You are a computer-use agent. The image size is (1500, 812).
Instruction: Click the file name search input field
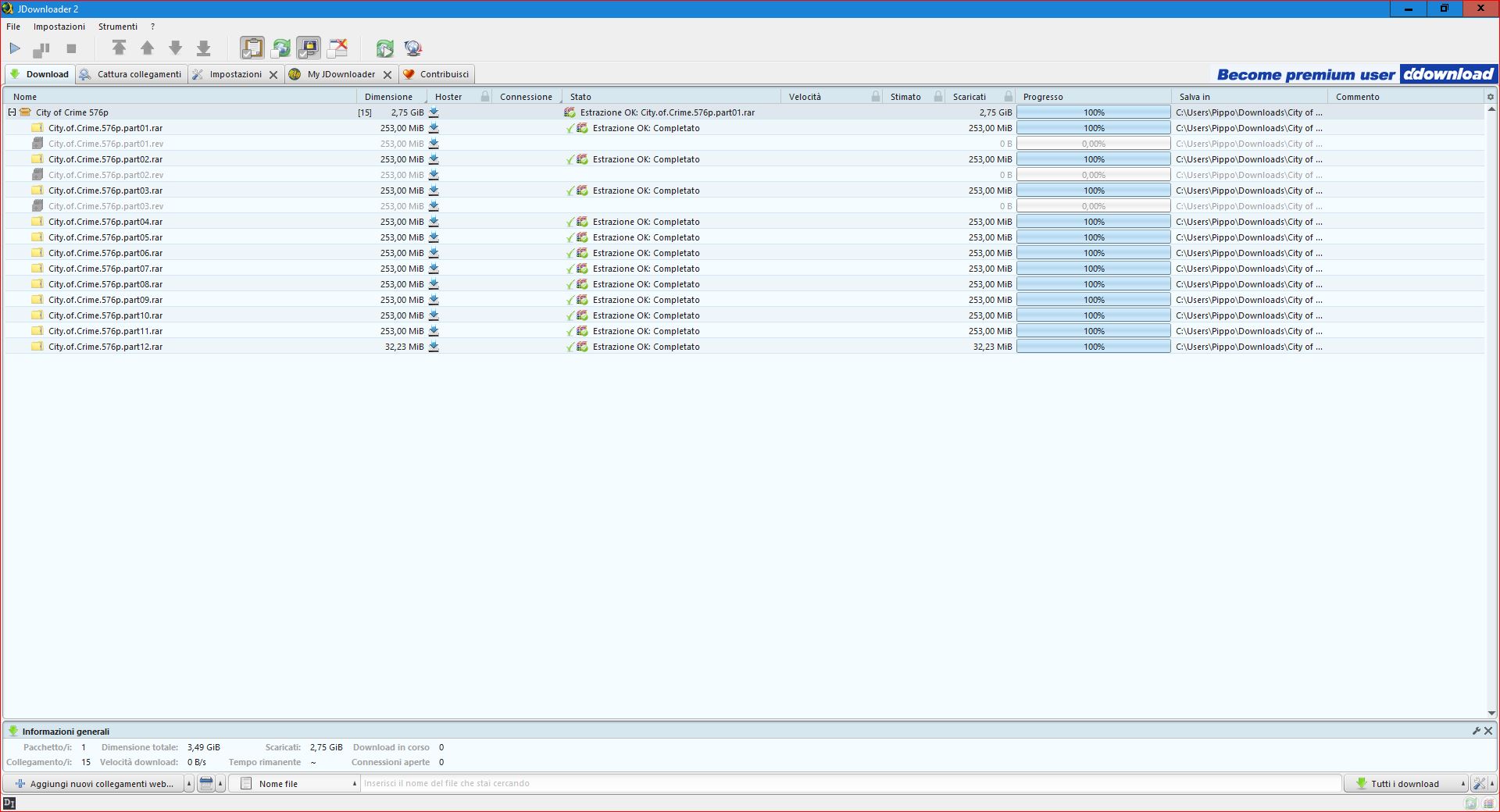tap(851, 784)
